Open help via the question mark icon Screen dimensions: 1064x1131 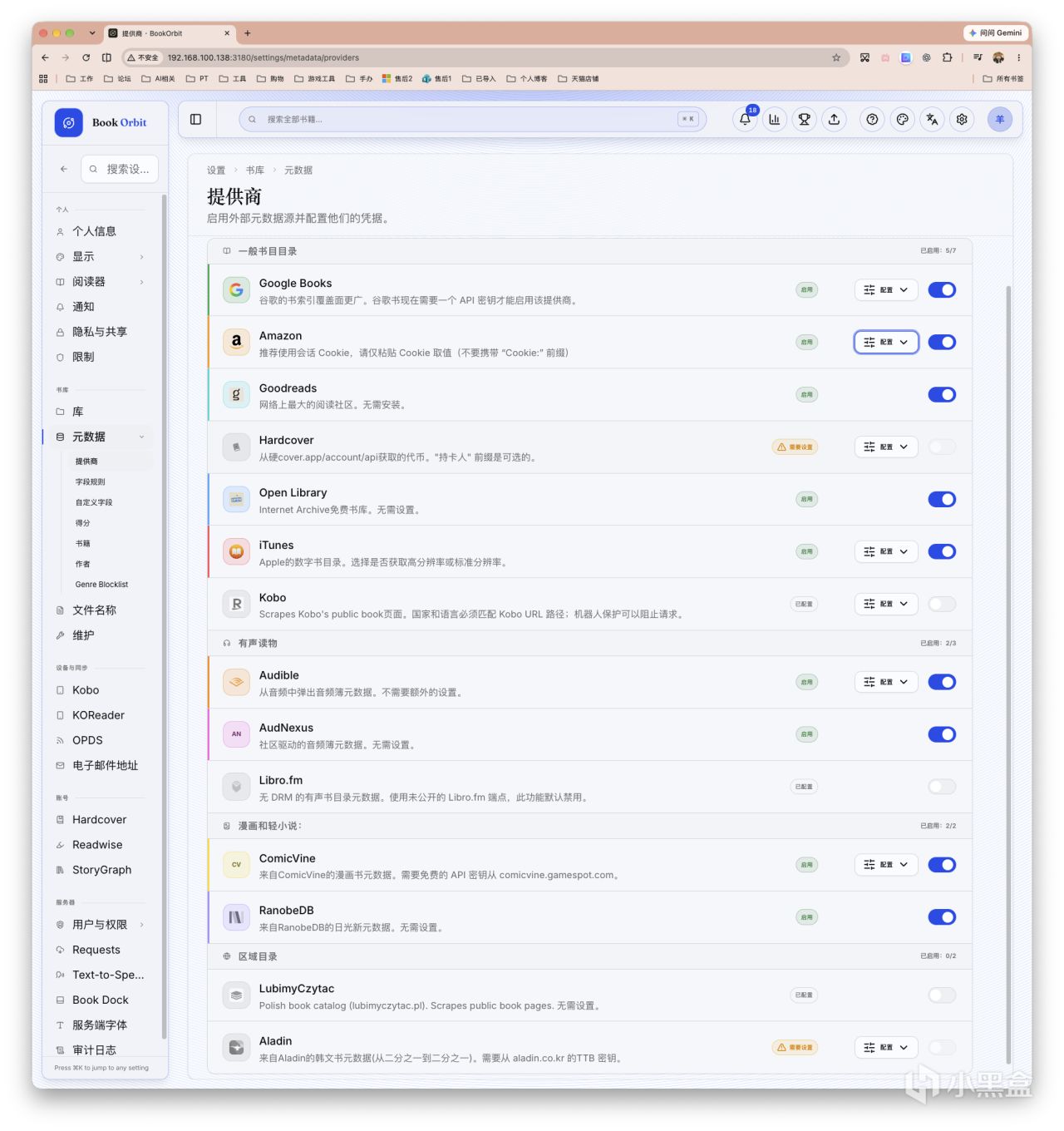pyautogui.click(x=872, y=120)
